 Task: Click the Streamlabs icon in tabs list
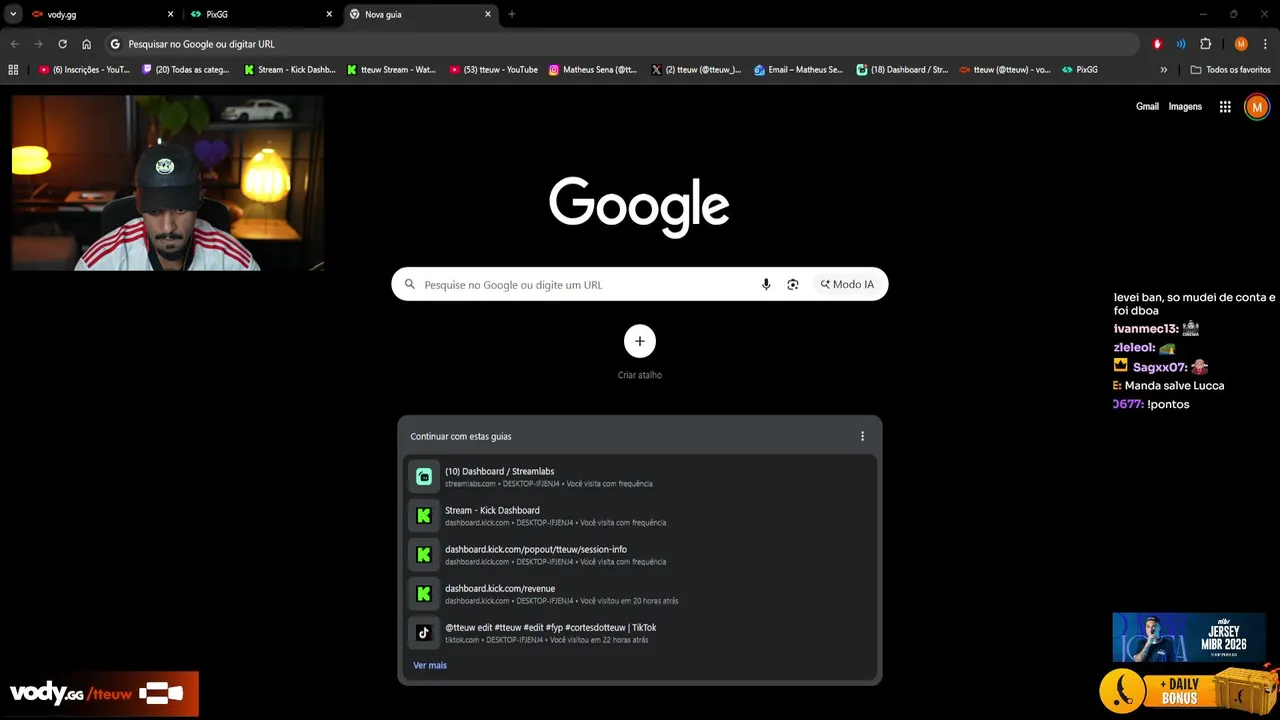(424, 477)
